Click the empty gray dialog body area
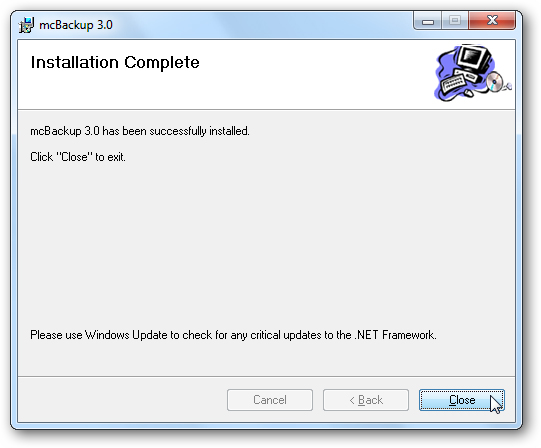 266,242
